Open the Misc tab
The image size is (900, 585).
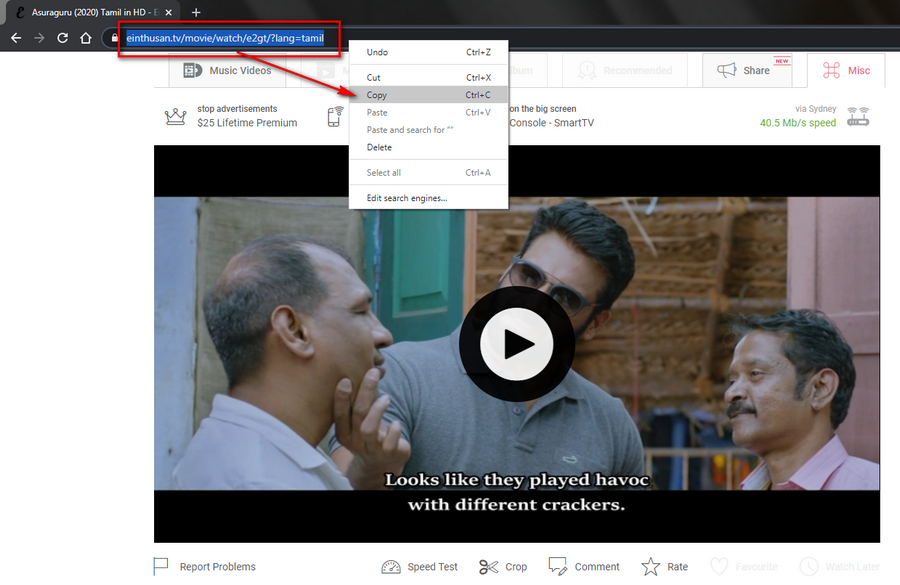846,71
